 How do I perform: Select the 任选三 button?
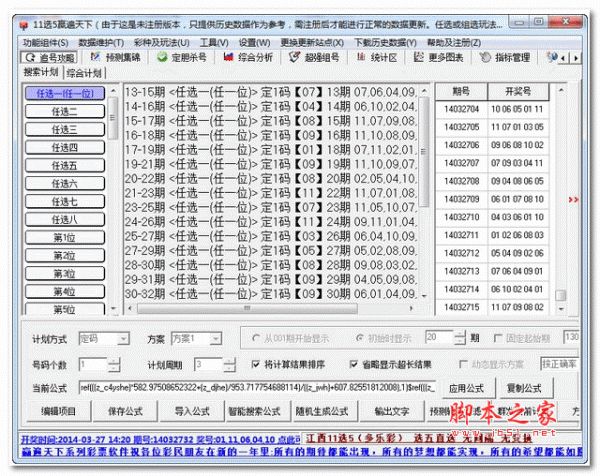coord(65,129)
